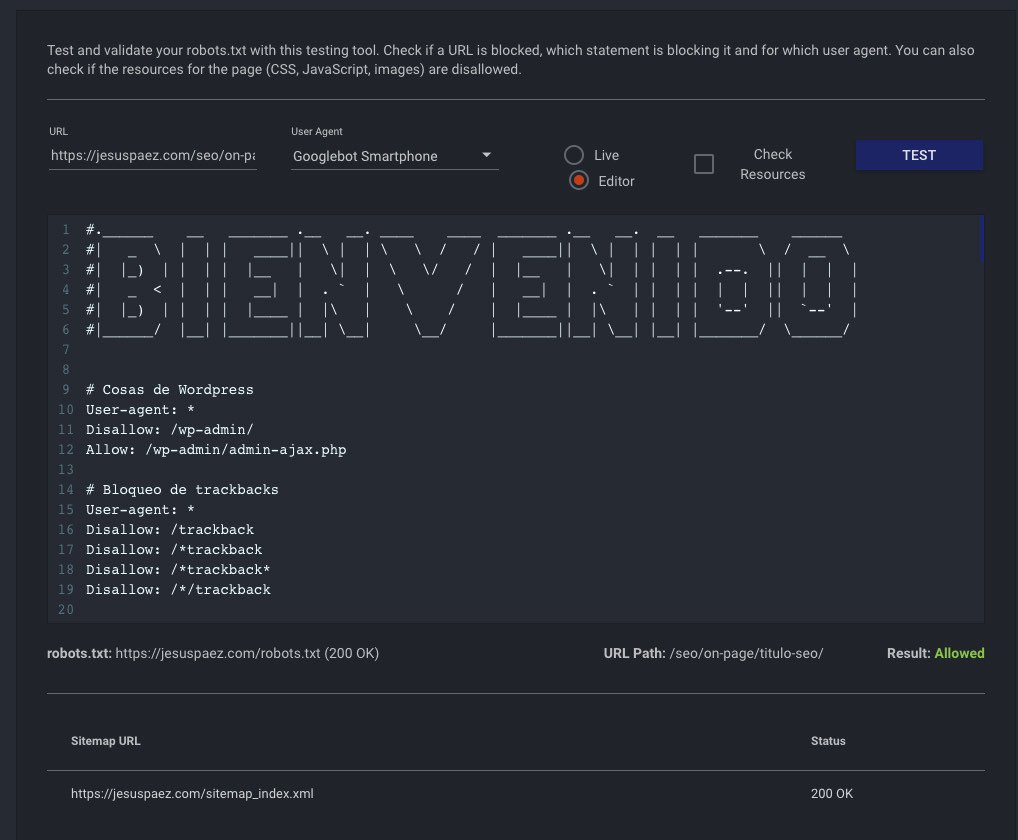Click the line number 20 in the editor gutter
The height and width of the screenshot is (840, 1018).
click(66, 610)
